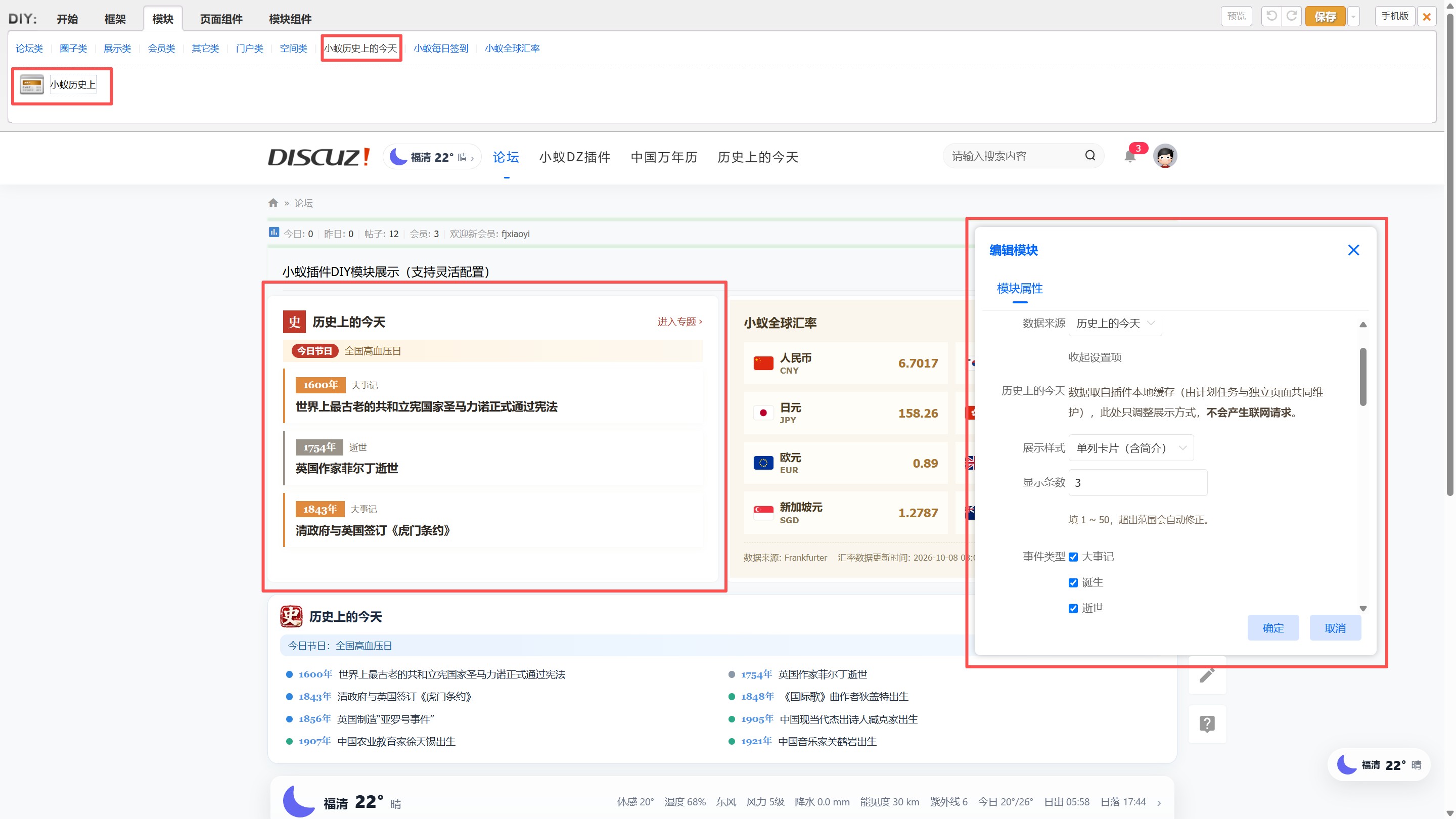Switch to the 框架 DIY tab

pos(115,19)
